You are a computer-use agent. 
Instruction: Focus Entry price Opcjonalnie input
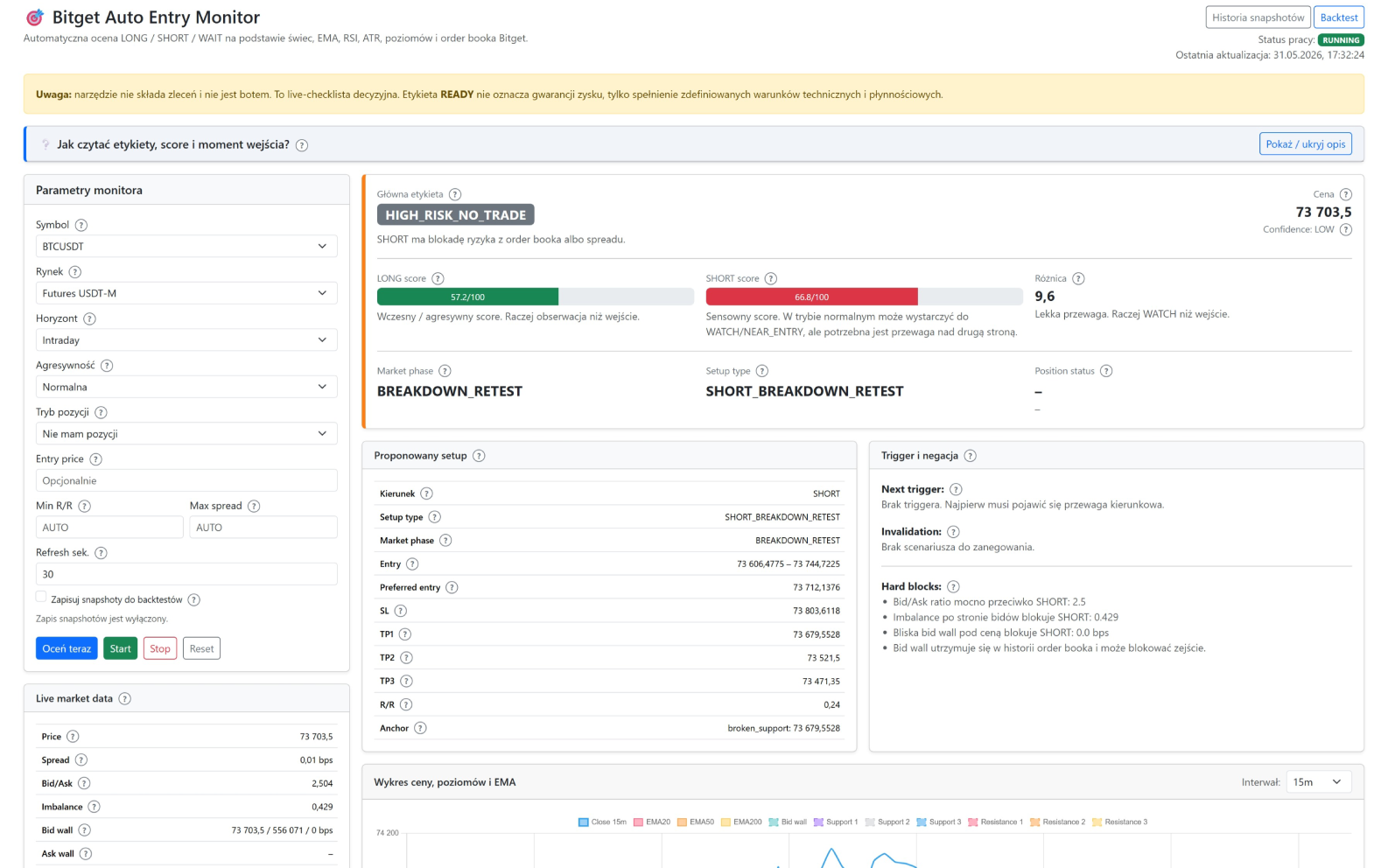186,480
